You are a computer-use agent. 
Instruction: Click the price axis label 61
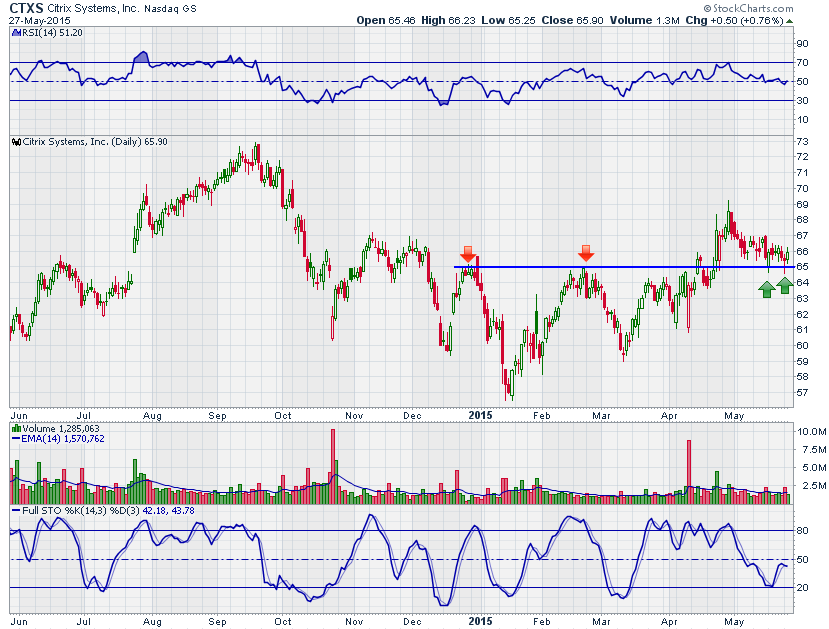click(x=802, y=330)
